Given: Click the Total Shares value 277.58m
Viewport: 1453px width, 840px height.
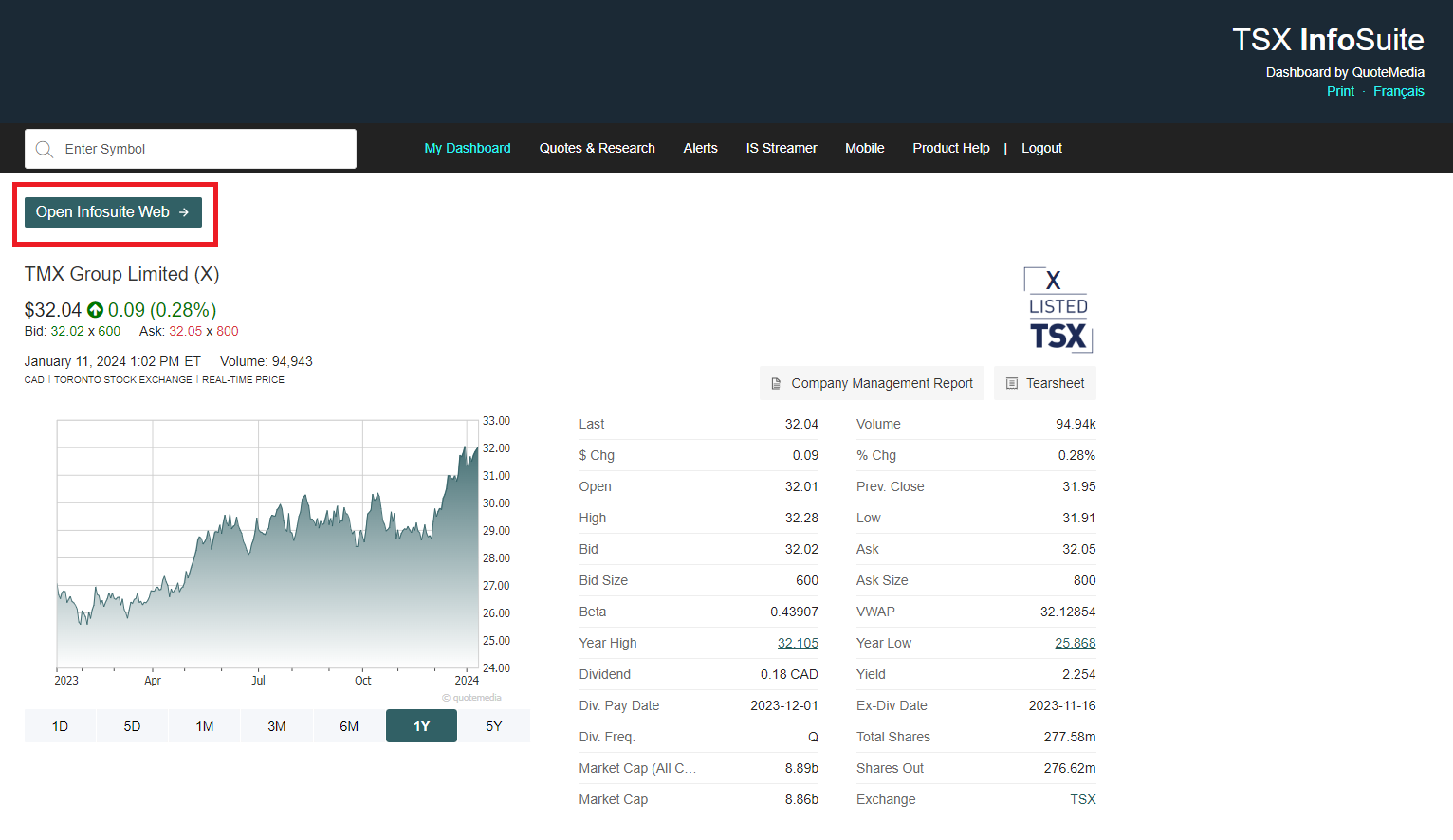Looking at the screenshot, I should click(1070, 737).
